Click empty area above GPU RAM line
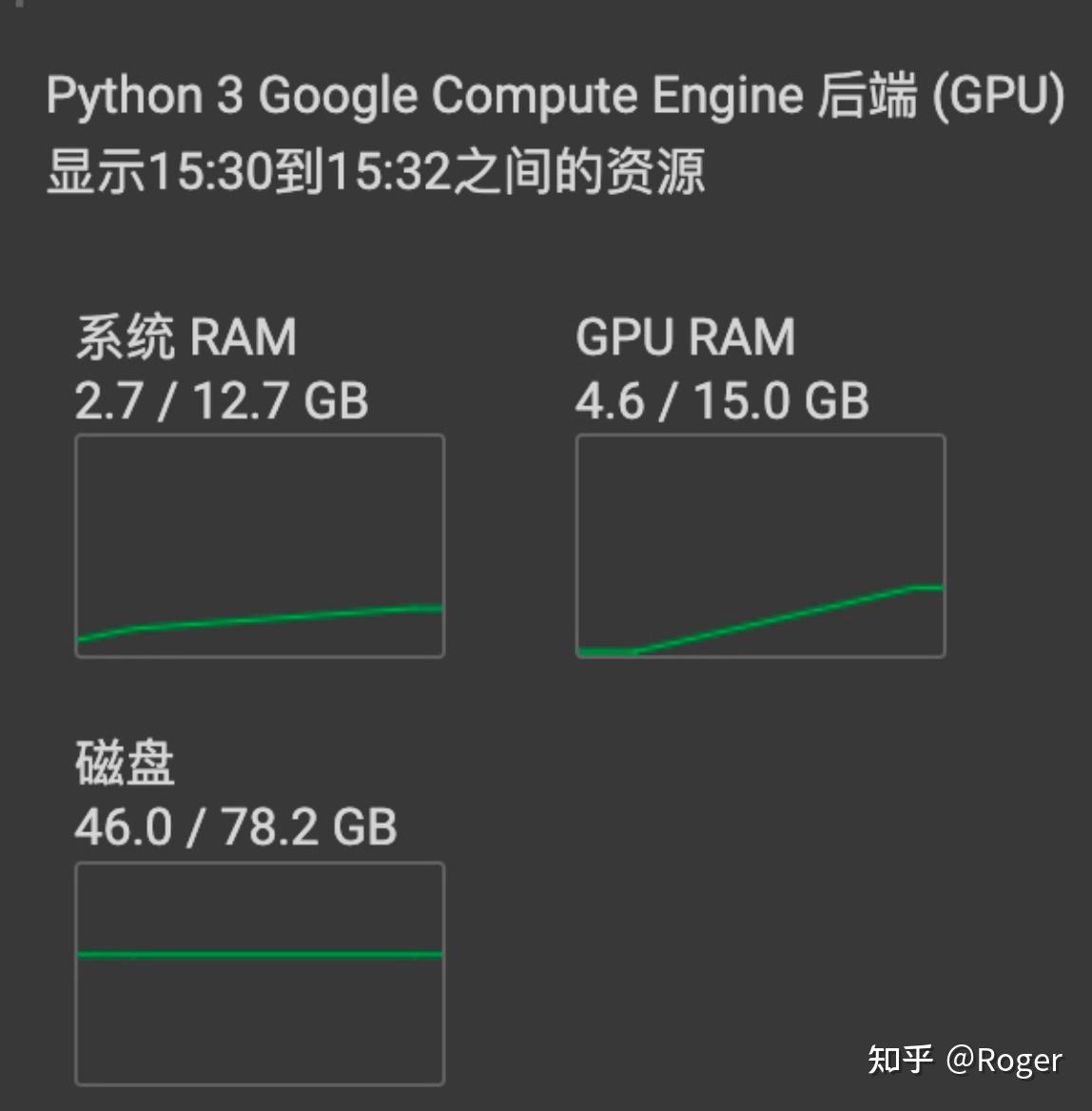The width and height of the screenshot is (1092, 1111). point(760,503)
